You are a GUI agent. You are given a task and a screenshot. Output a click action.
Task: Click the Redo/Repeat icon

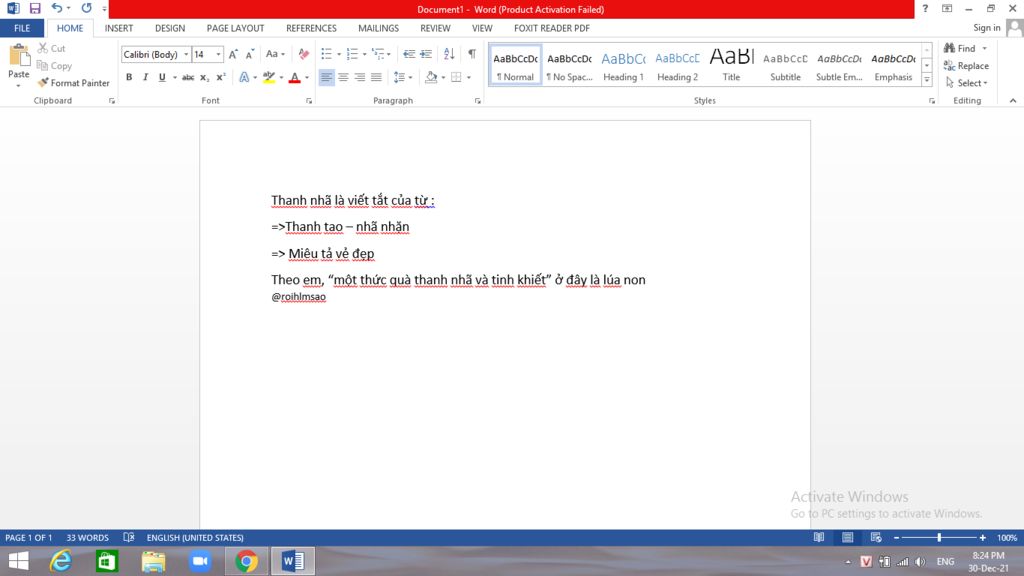coord(86,8)
